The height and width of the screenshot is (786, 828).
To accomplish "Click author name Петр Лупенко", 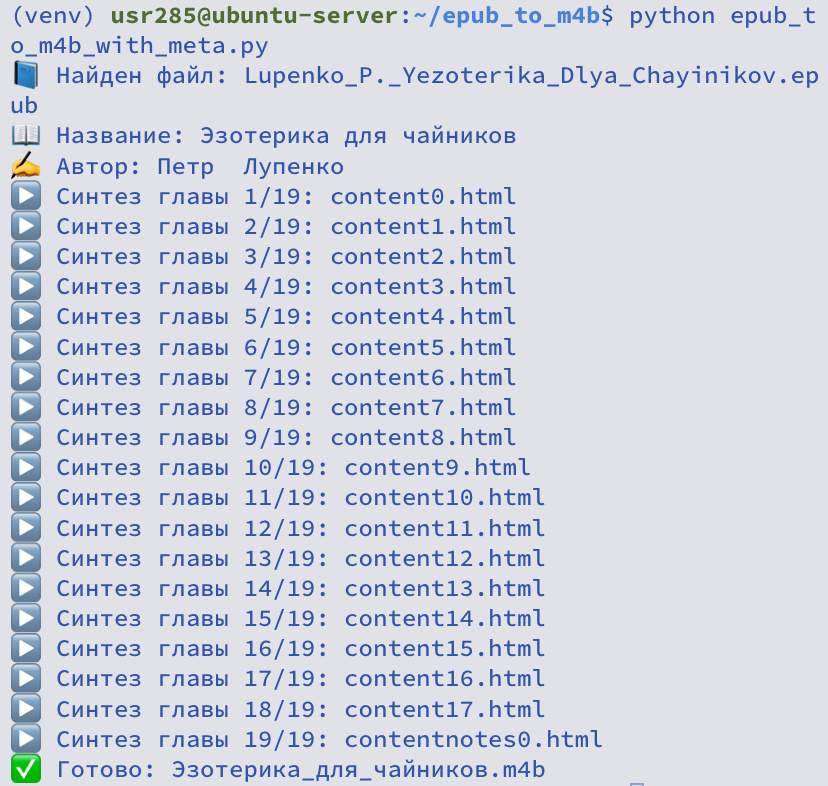I will coord(250,166).
